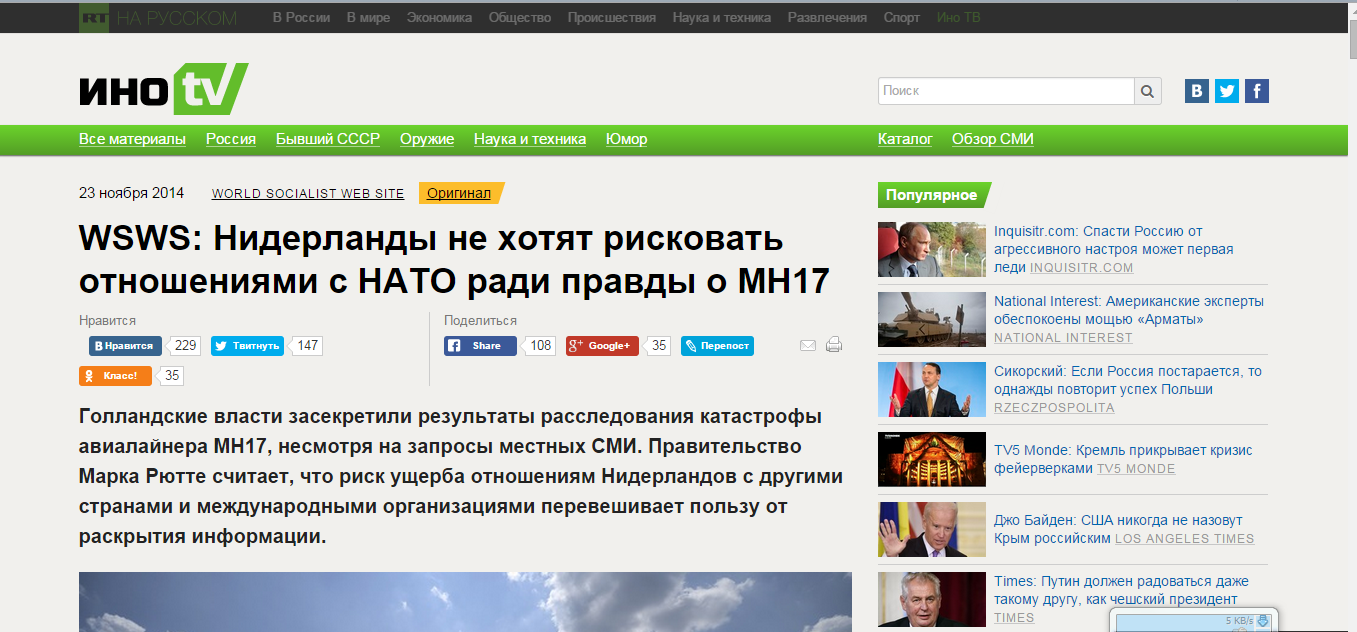Open top-menu Наука и техника section

coord(722,18)
